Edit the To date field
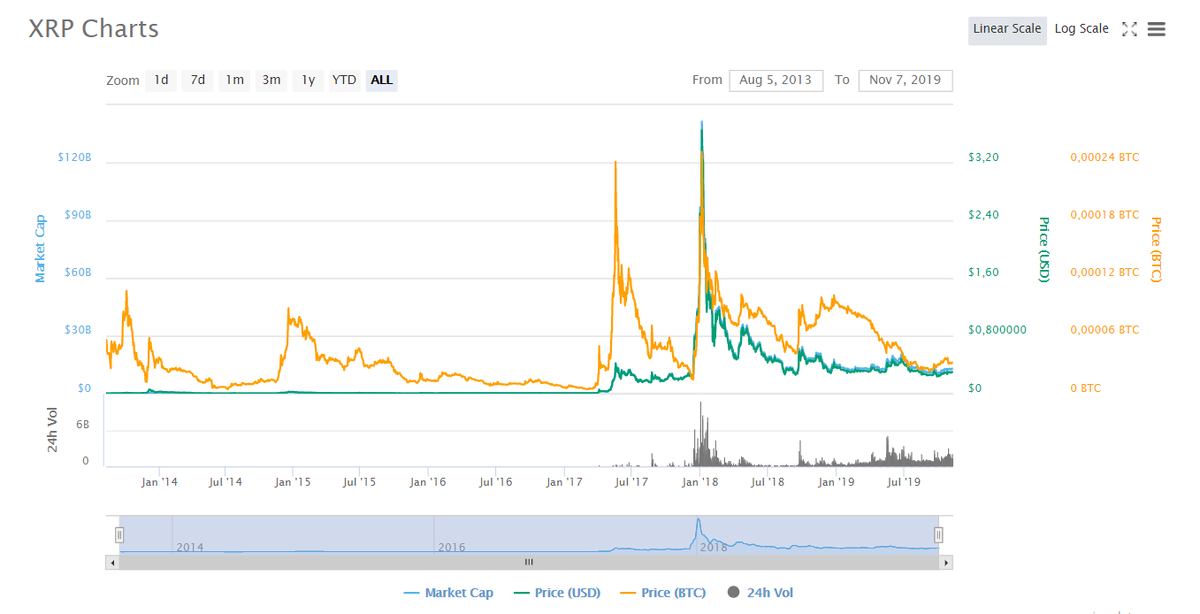Screen dimensions: 1200x614 pos(905,80)
